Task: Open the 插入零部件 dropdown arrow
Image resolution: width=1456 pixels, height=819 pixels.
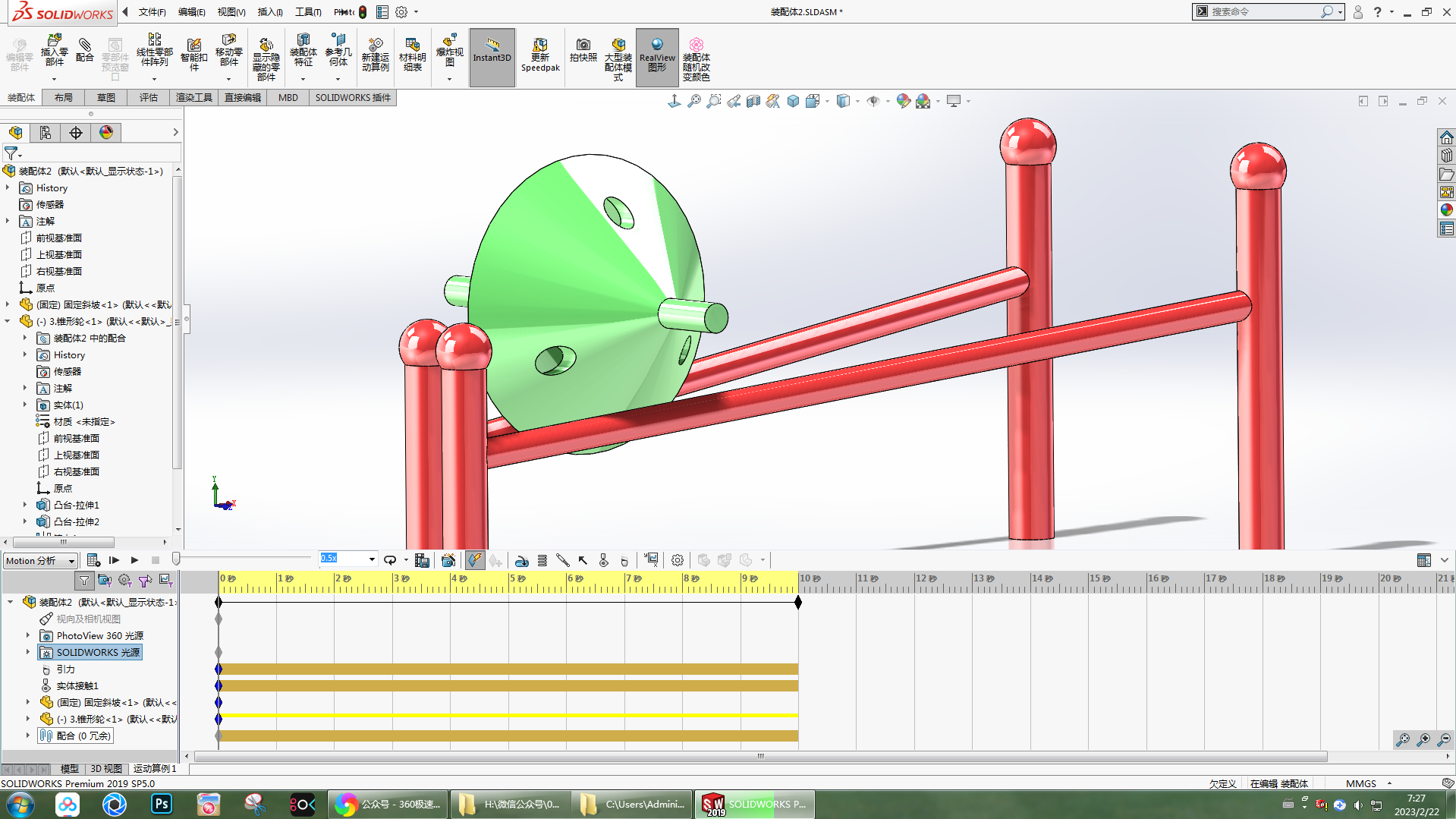Action: tap(54, 79)
